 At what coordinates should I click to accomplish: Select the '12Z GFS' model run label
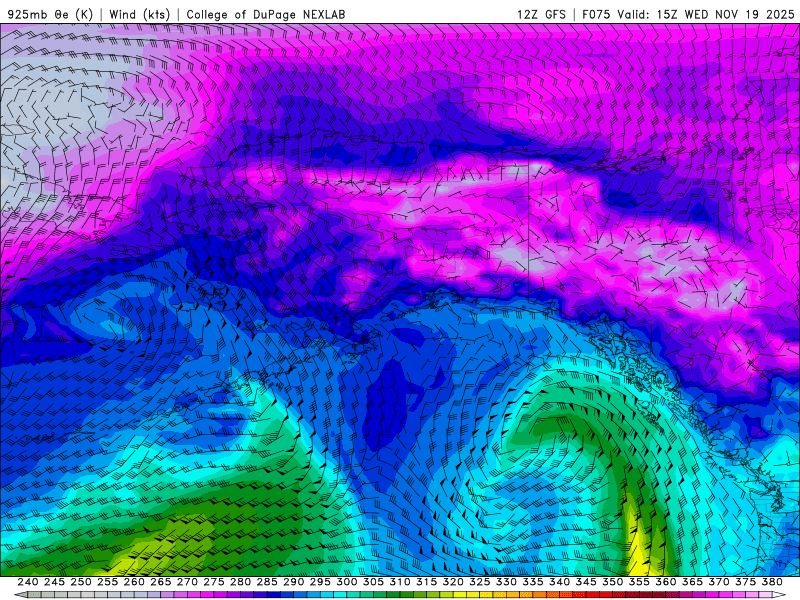[541, 14]
